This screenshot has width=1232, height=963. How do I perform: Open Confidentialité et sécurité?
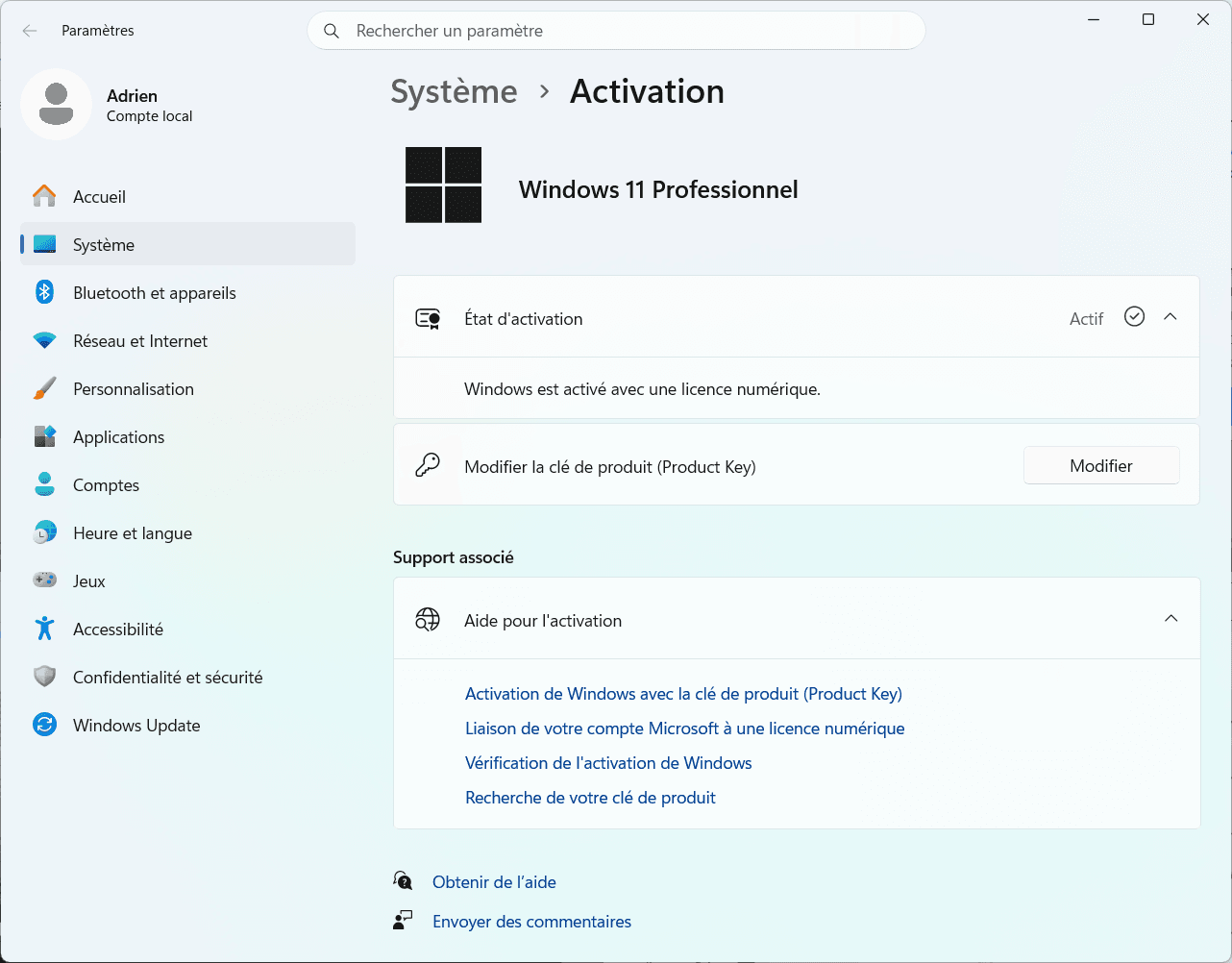pos(187,677)
